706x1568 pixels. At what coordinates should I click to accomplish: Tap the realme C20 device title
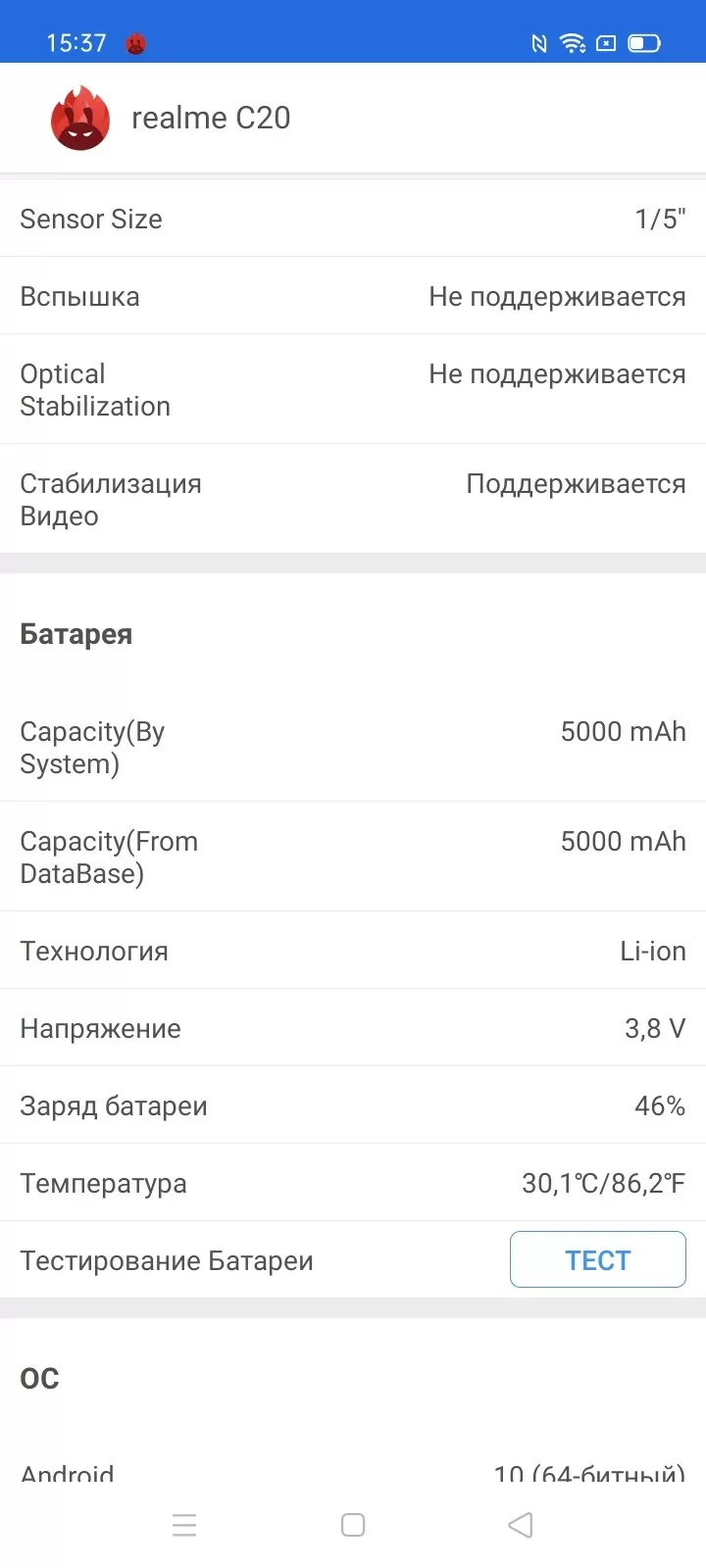(211, 118)
